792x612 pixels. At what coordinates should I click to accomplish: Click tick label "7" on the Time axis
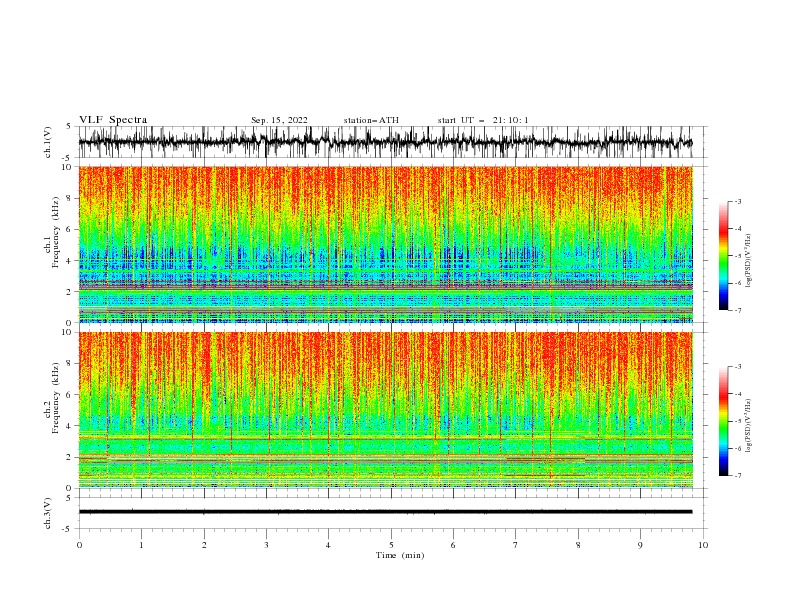coord(516,545)
